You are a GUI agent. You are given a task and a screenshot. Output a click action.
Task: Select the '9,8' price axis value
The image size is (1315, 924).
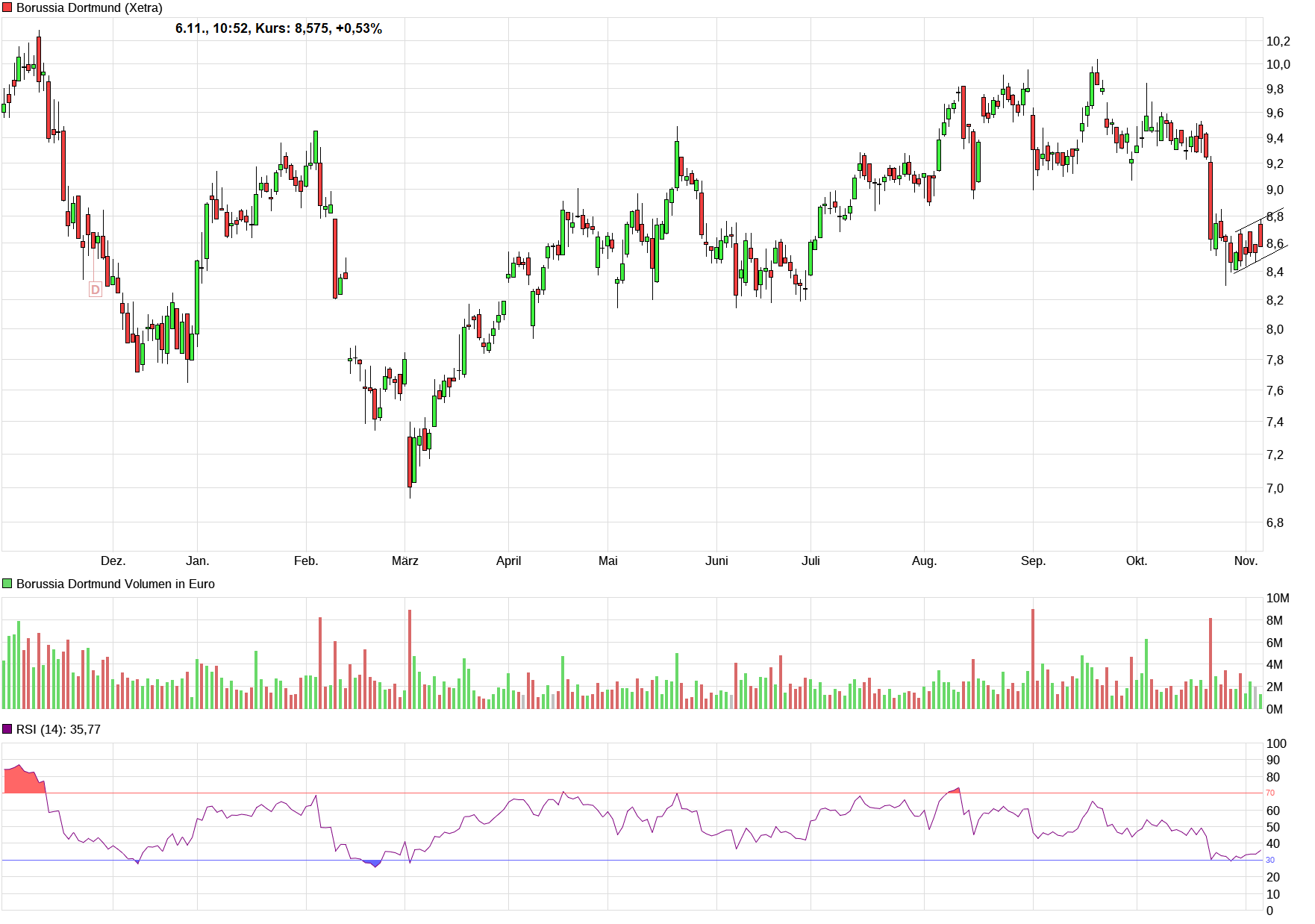tap(1275, 89)
